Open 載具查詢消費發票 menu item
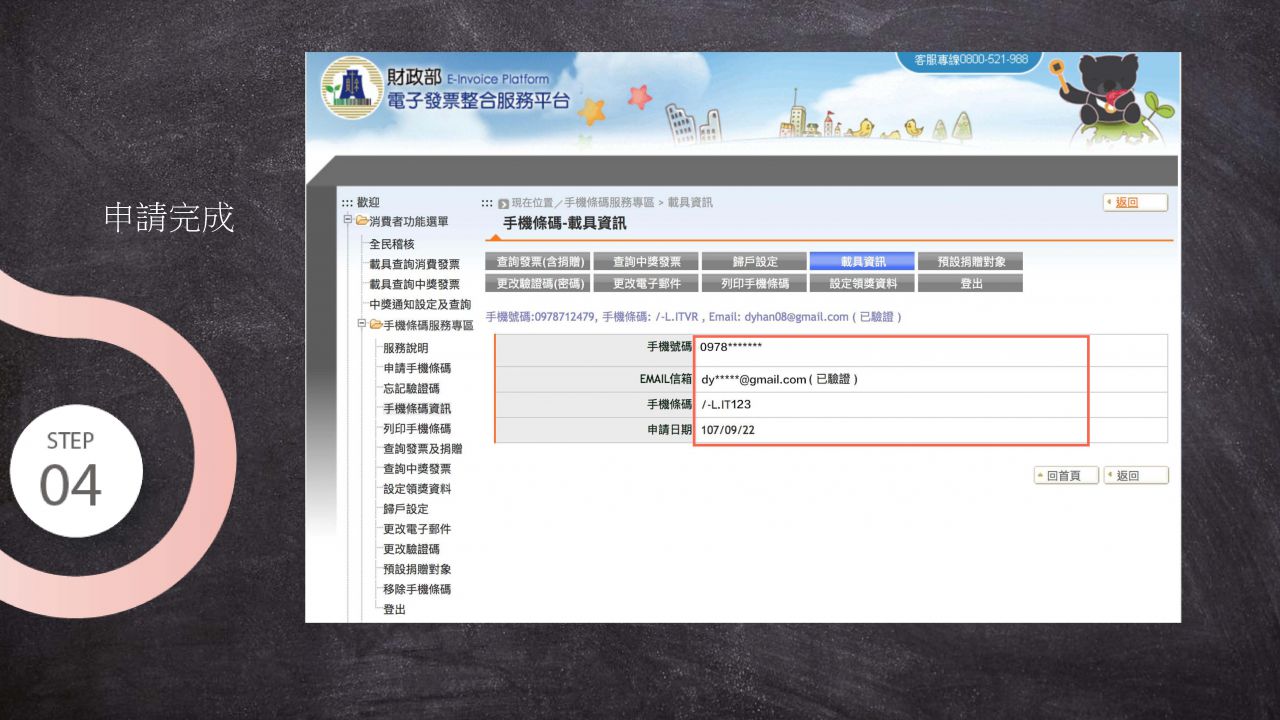Screen dimensions: 1280x720 click(414, 264)
